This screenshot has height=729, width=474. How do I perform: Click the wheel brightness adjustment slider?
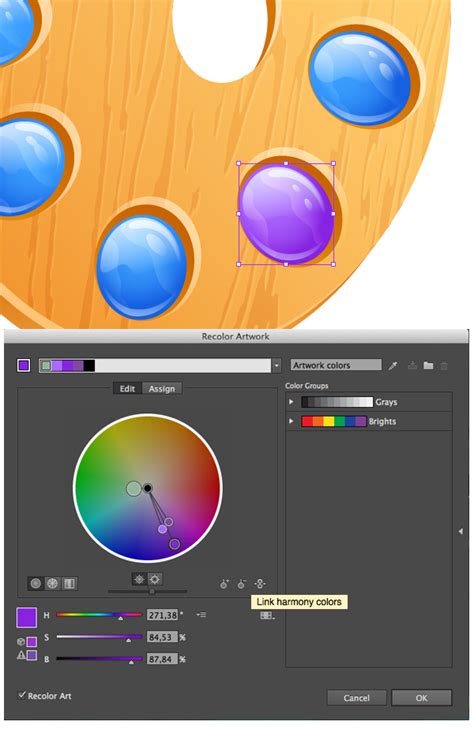[147, 591]
